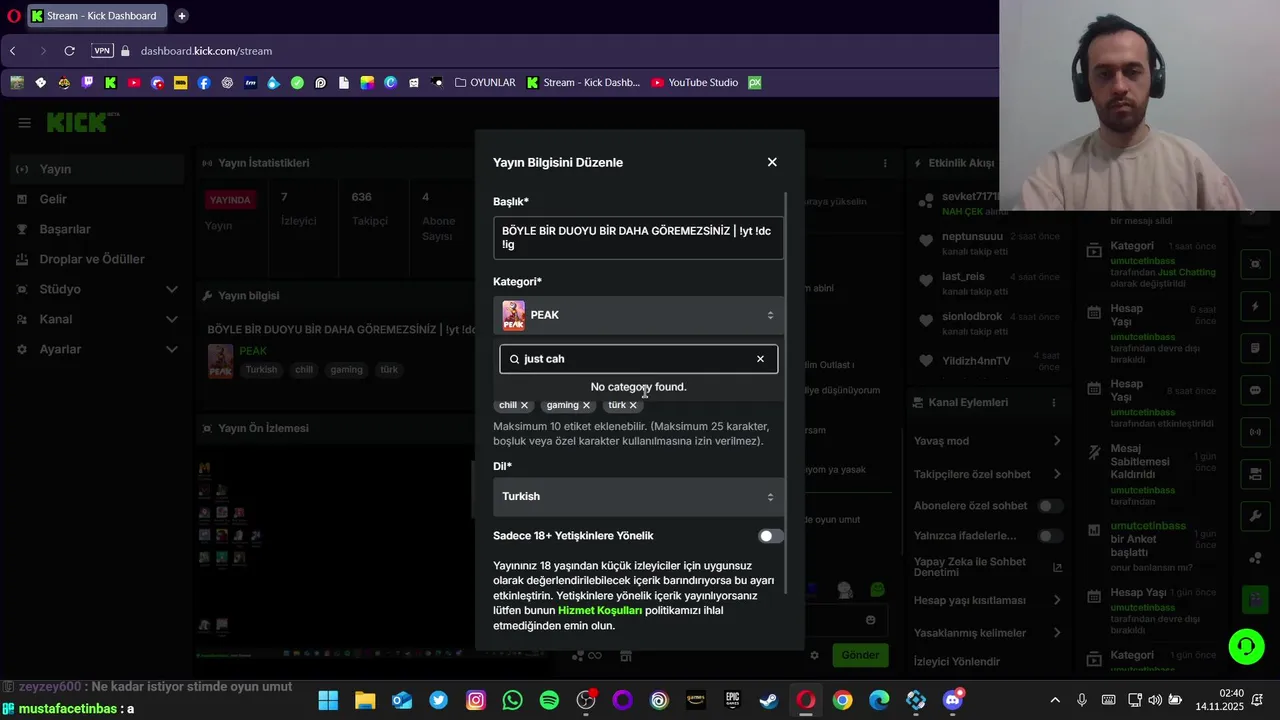1280x720 pixels.
Task: Toggle Yalnızca ifadelerle switch
Action: pyautogui.click(x=1050, y=536)
